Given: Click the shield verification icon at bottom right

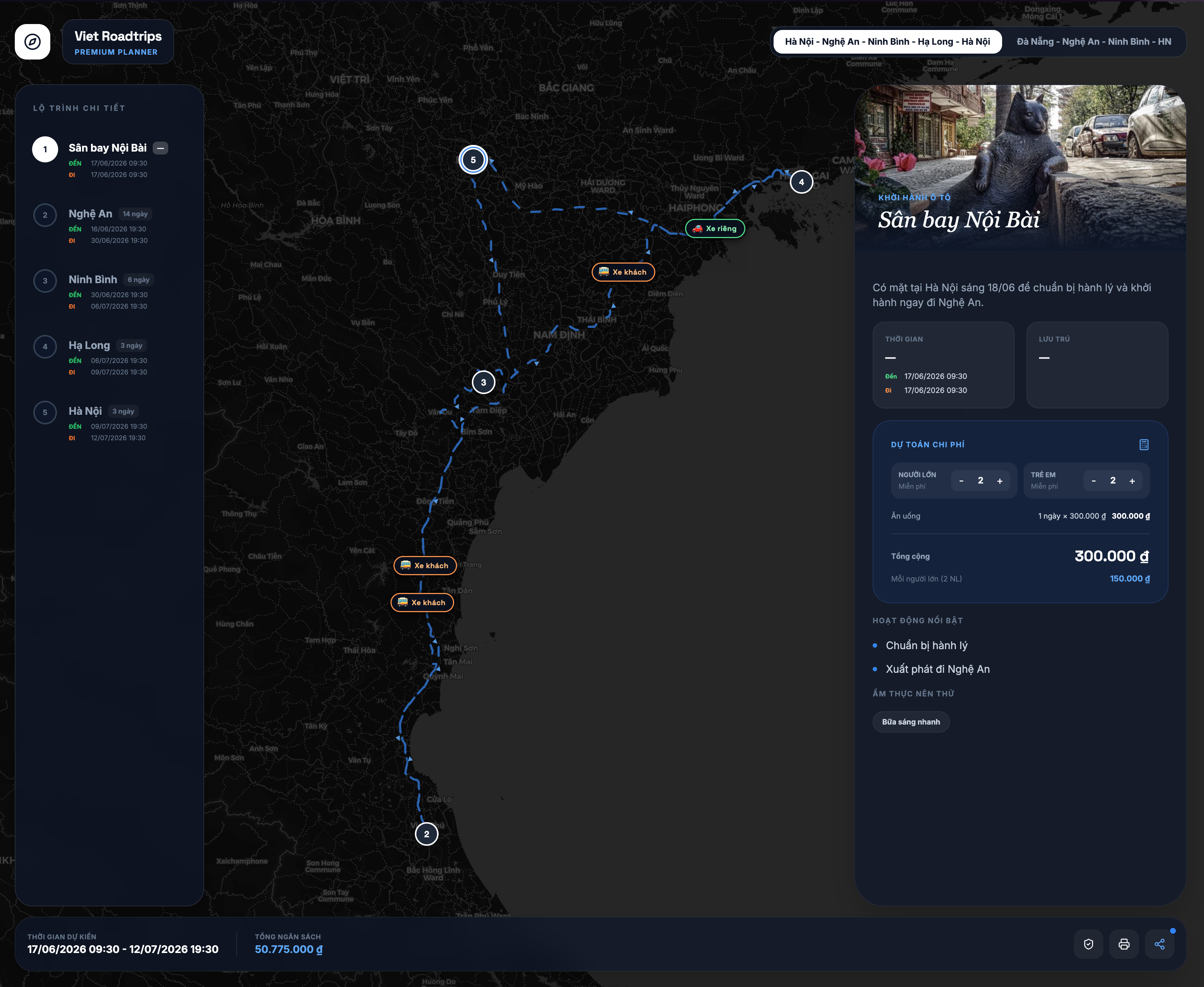Looking at the screenshot, I should coord(1089,944).
